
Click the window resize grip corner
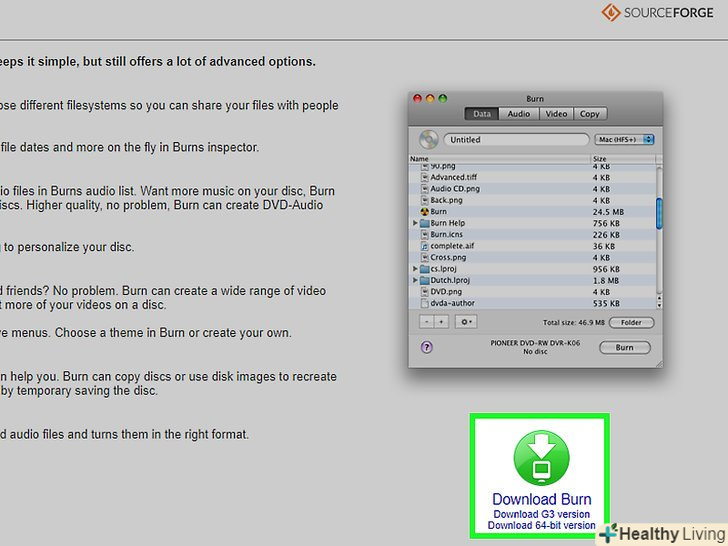(658, 364)
